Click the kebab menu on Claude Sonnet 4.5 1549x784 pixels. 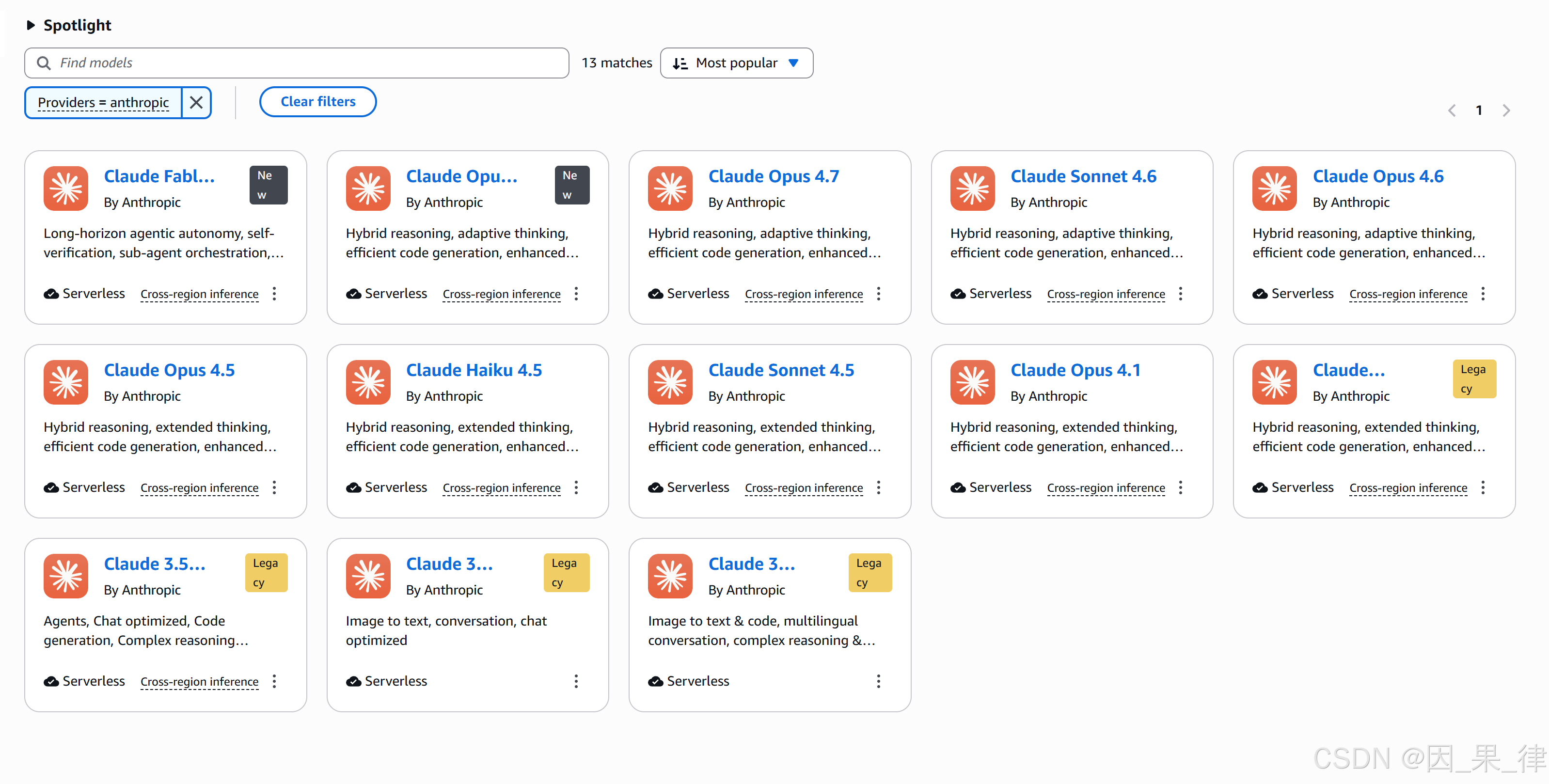coord(879,487)
